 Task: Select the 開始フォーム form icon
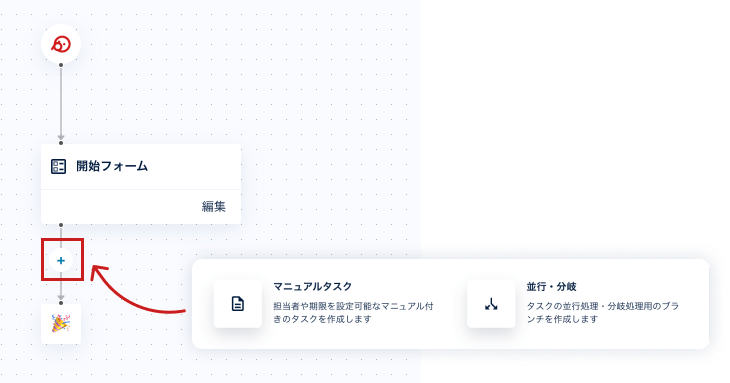[59, 167]
